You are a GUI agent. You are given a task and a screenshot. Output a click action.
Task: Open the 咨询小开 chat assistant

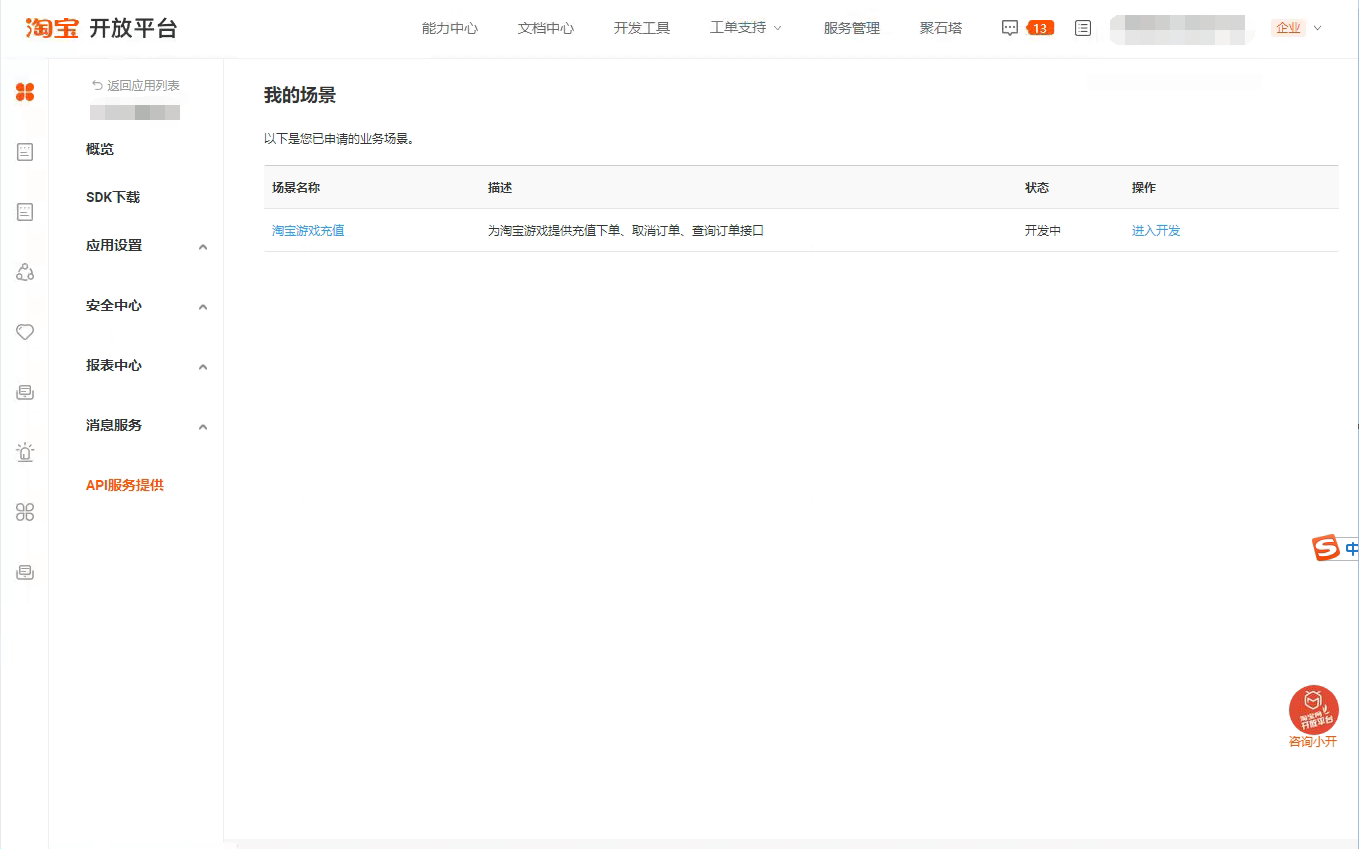(1313, 717)
